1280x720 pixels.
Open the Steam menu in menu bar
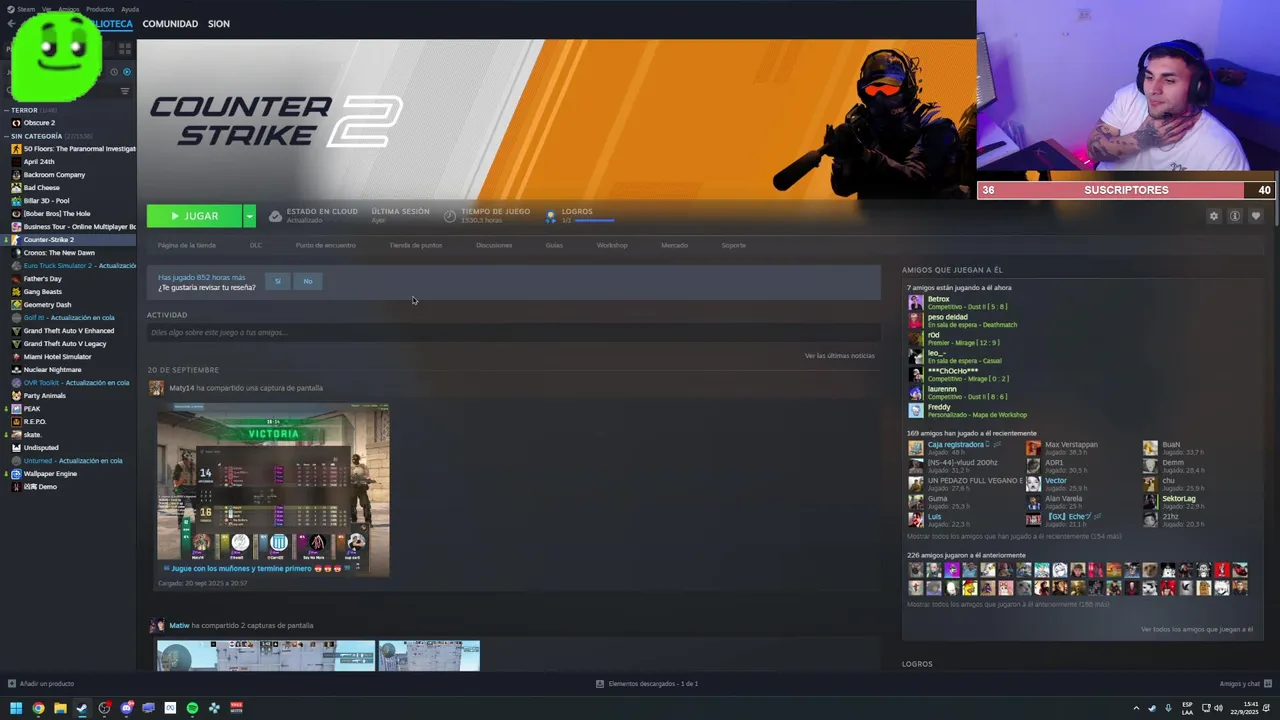(26, 9)
